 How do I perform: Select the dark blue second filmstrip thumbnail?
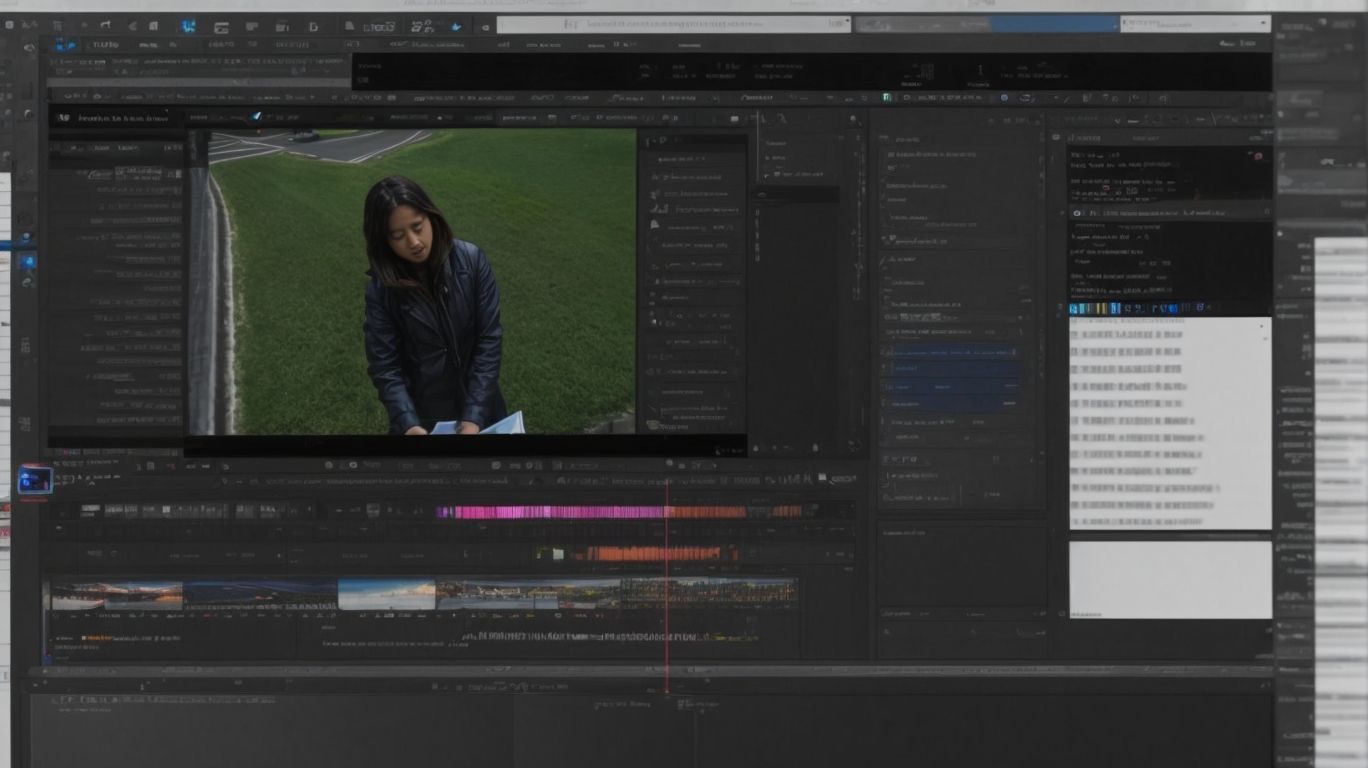(x=260, y=595)
